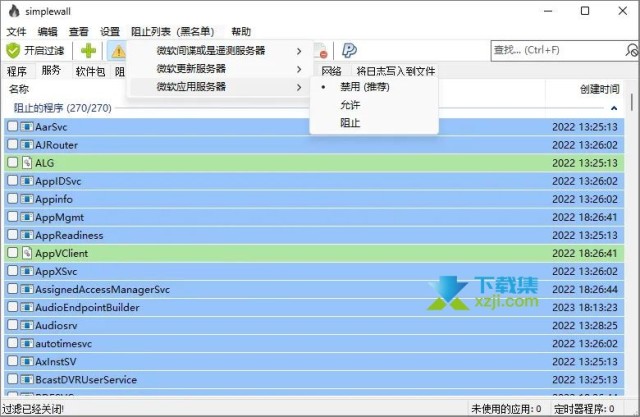Click the service icon next to AJRouter
This screenshot has width=640, height=417.
coord(27,145)
